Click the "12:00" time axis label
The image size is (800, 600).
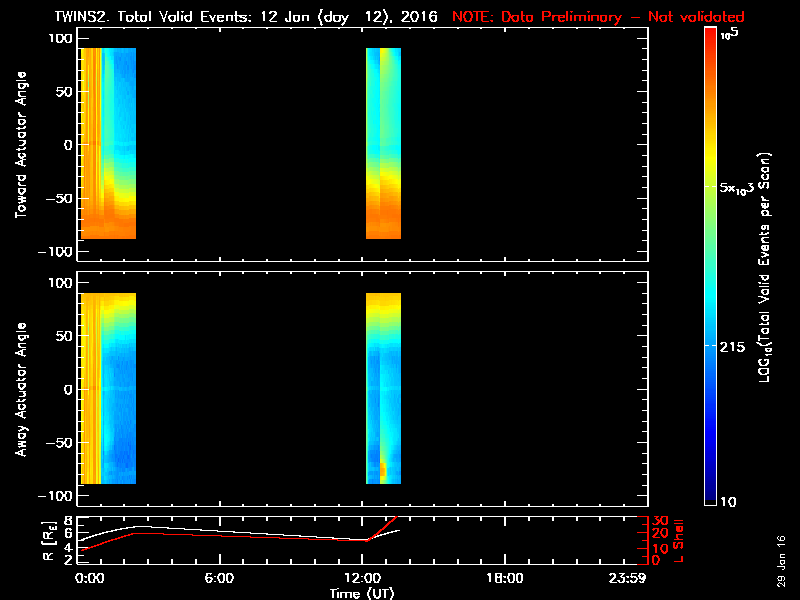click(362, 579)
